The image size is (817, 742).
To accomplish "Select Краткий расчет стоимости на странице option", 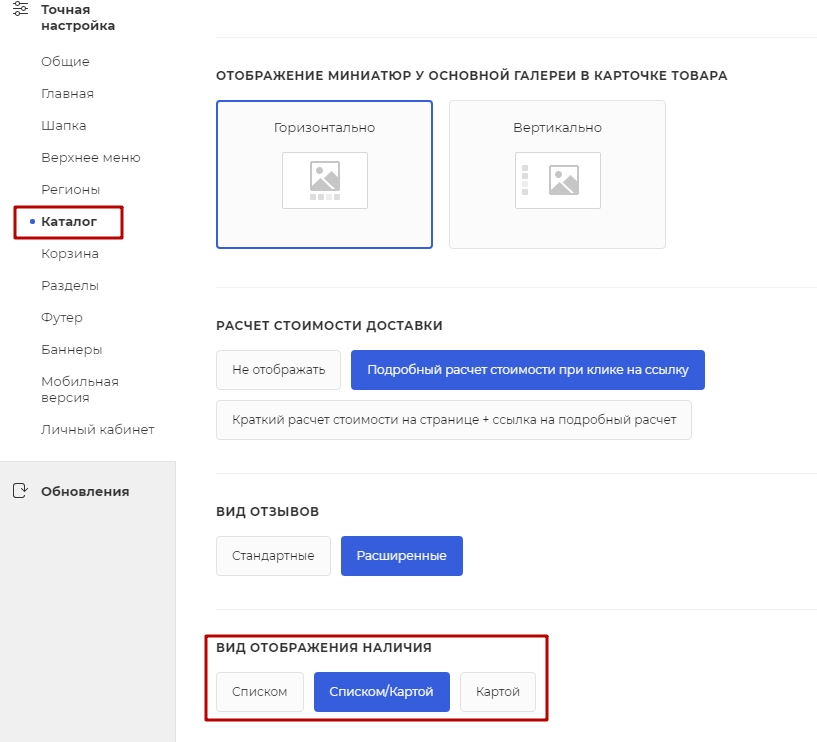I will pos(454,420).
